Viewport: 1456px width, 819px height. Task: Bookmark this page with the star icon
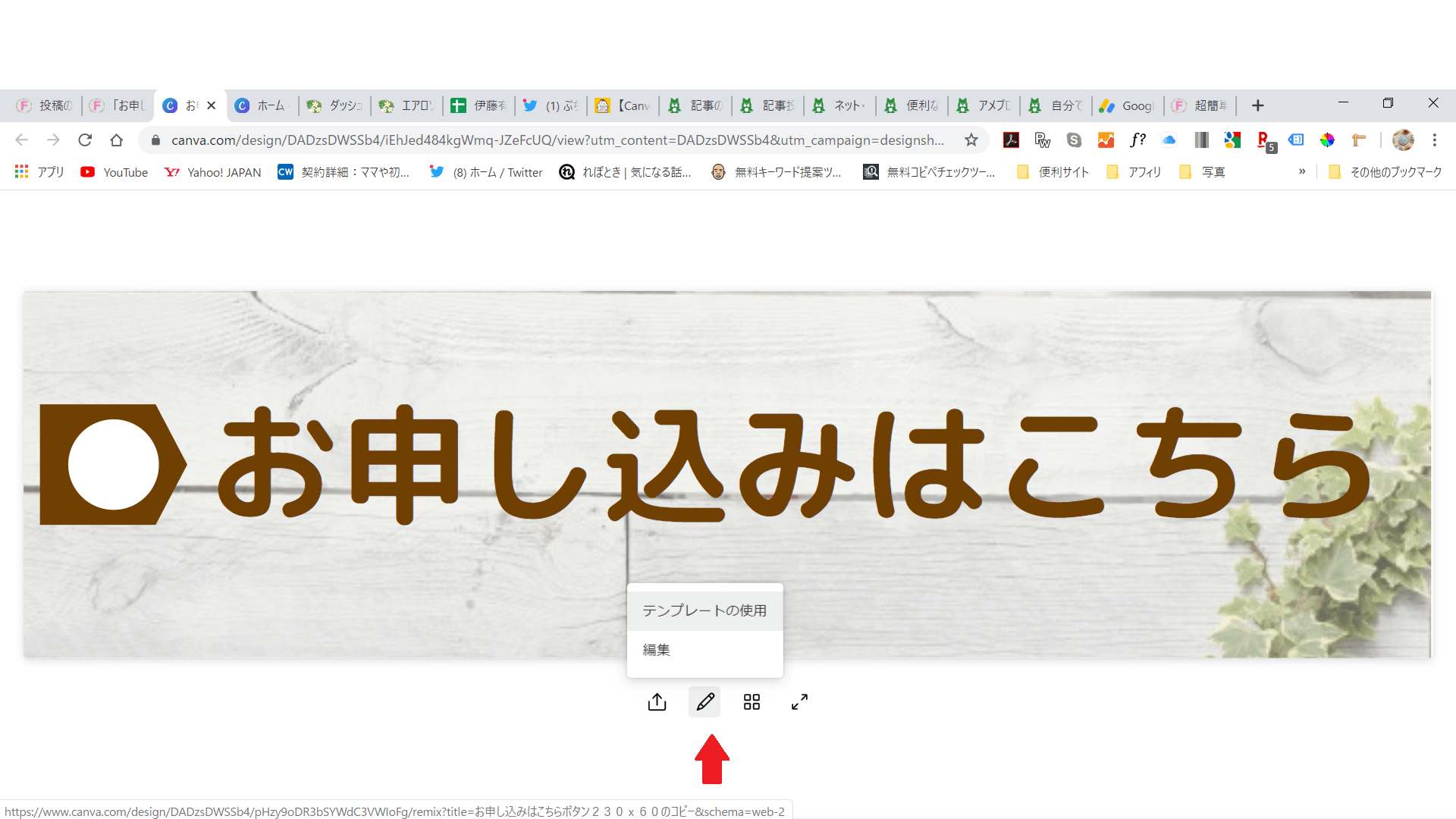[x=971, y=140]
